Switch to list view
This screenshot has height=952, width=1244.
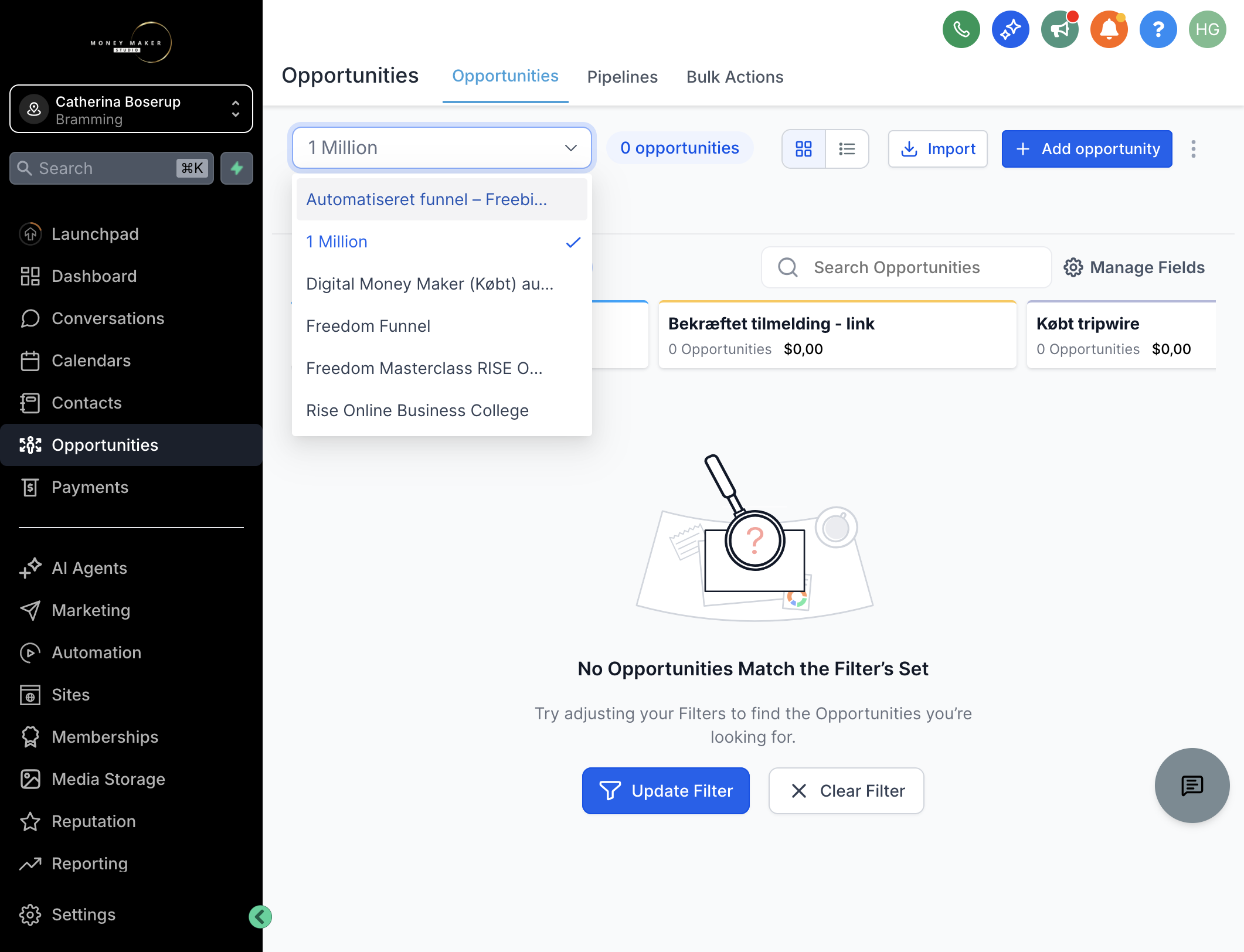847,149
